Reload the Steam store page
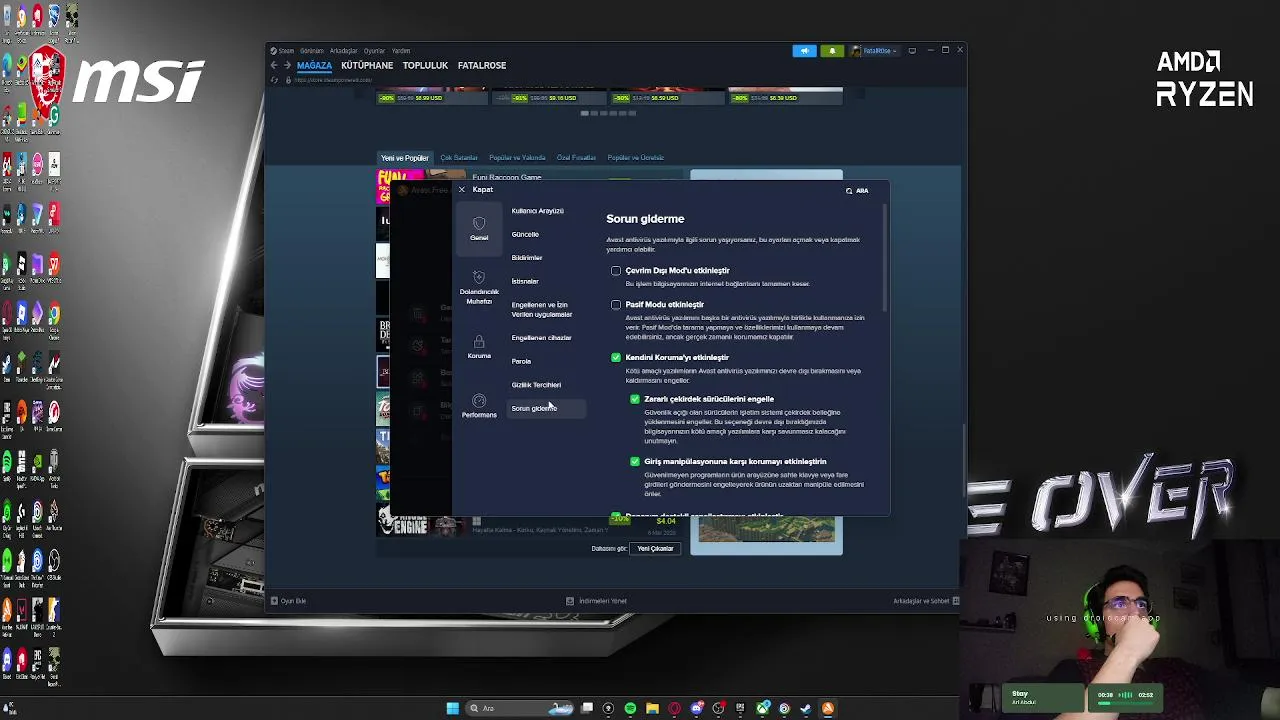 274,80
